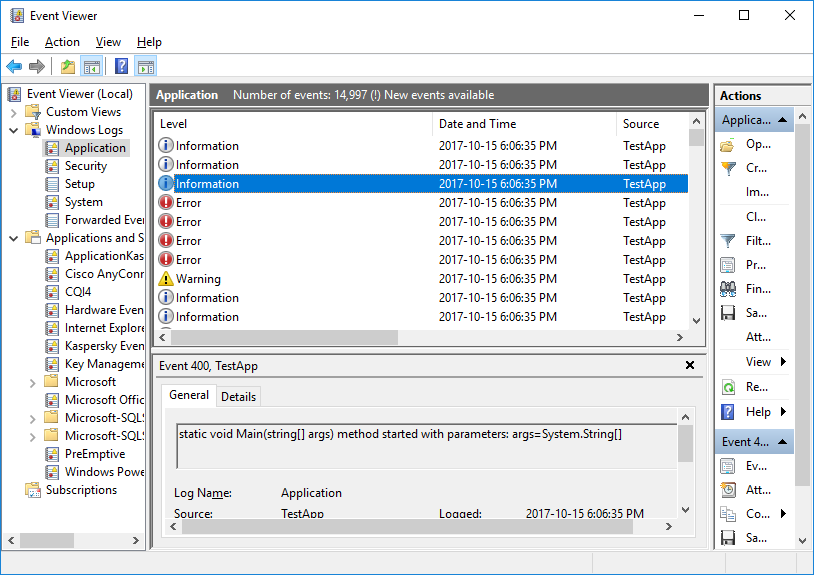Click the event description text box
814x575 pixels.
(427, 446)
